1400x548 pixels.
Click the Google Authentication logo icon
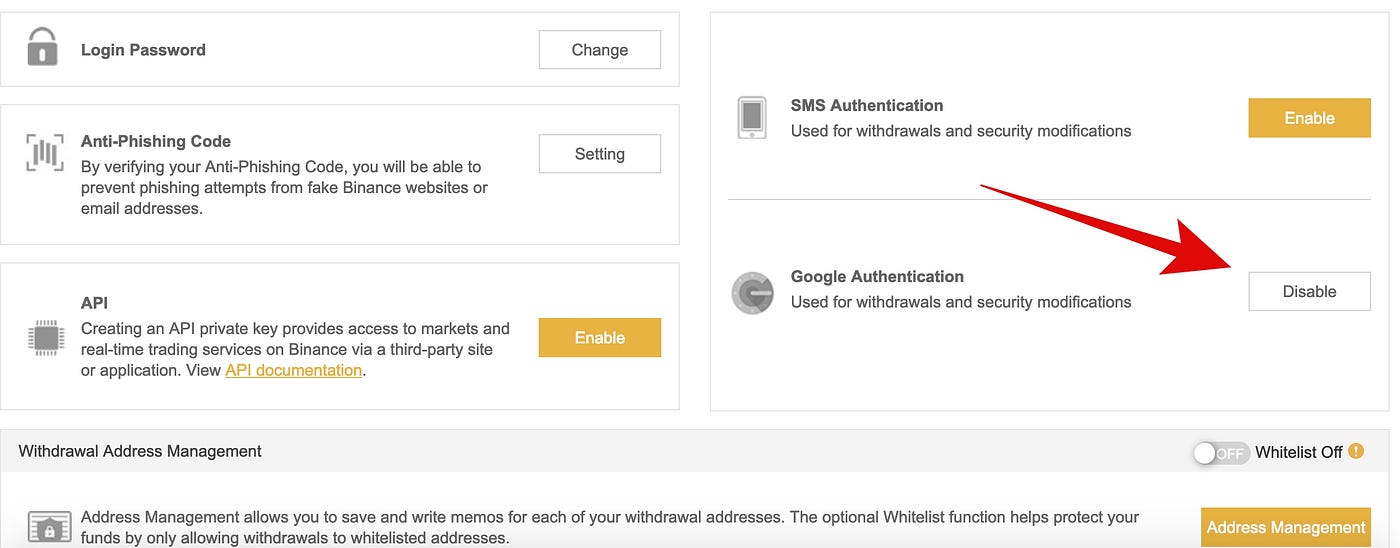click(x=753, y=293)
